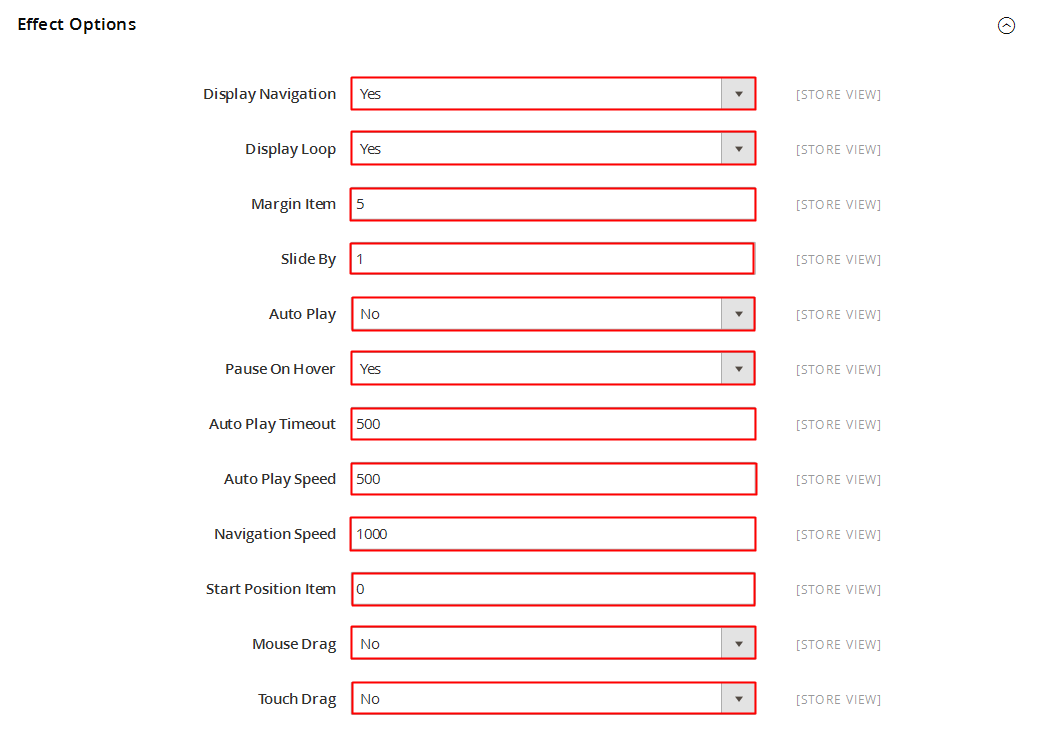This screenshot has width=1041, height=733.
Task: Expand the Mouse Drag dropdown
Action: click(x=553, y=644)
